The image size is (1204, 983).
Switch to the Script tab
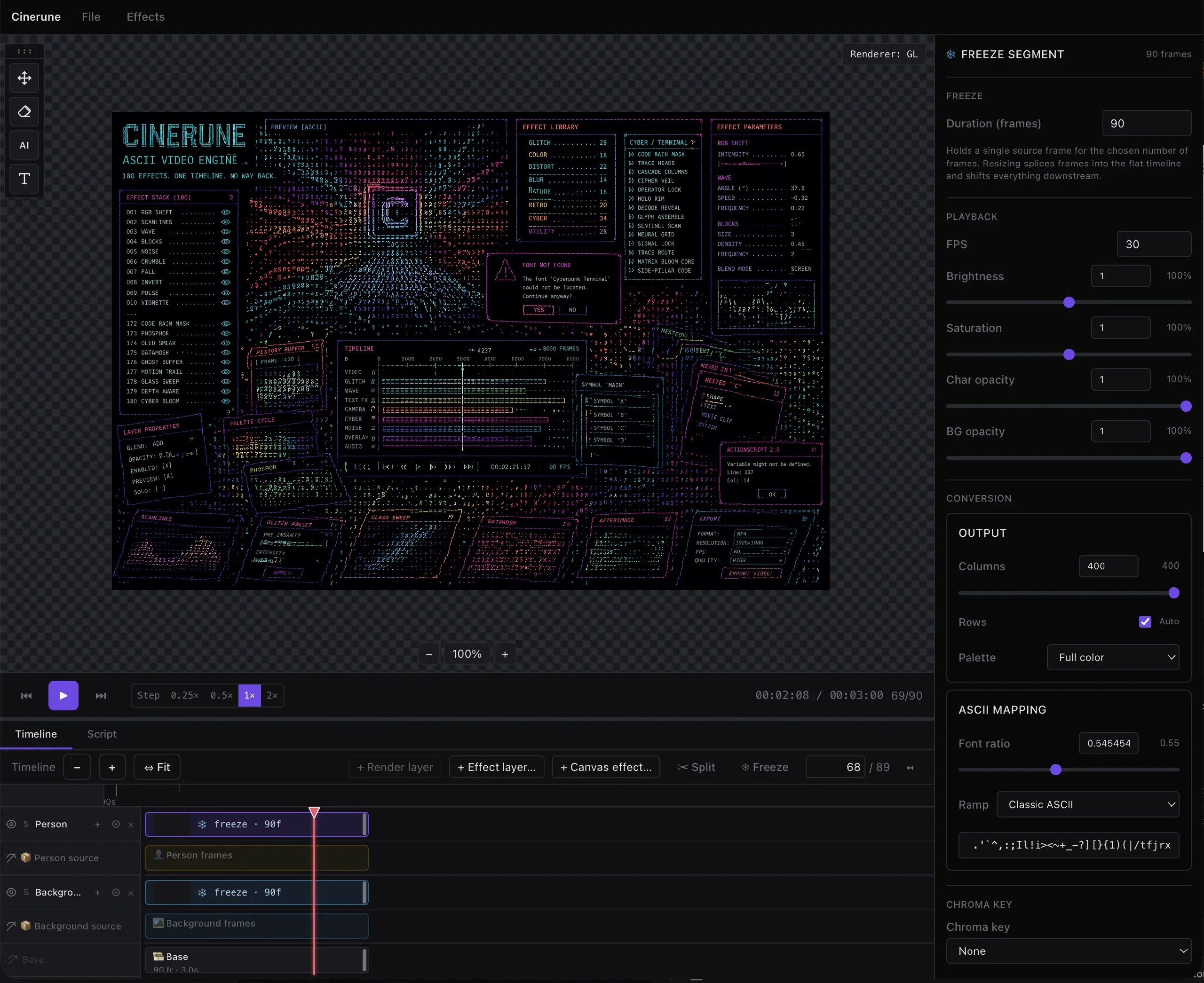[x=102, y=734]
